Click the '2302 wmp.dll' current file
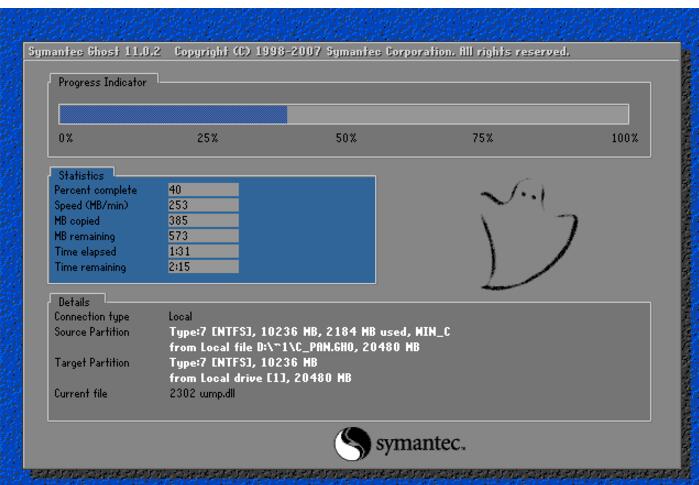 pos(202,394)
